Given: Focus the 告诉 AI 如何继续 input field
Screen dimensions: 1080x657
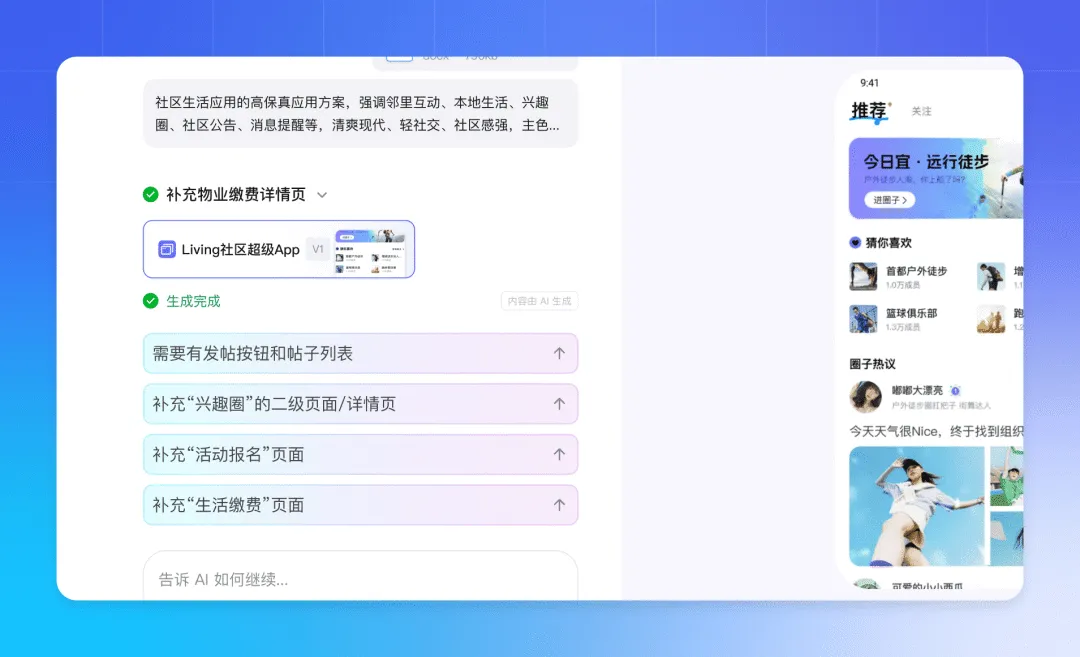Looking at the screenshot, I should coord(360,577).
